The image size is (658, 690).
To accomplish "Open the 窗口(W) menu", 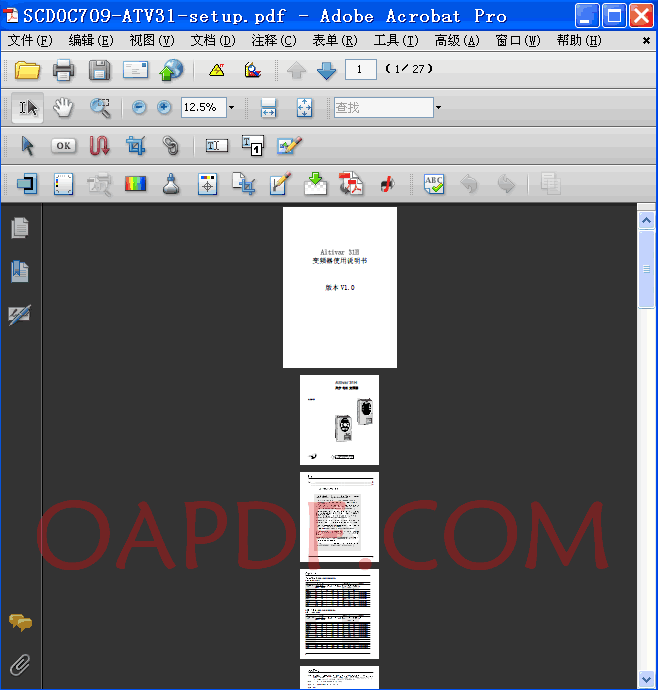I will click(518, 40).
